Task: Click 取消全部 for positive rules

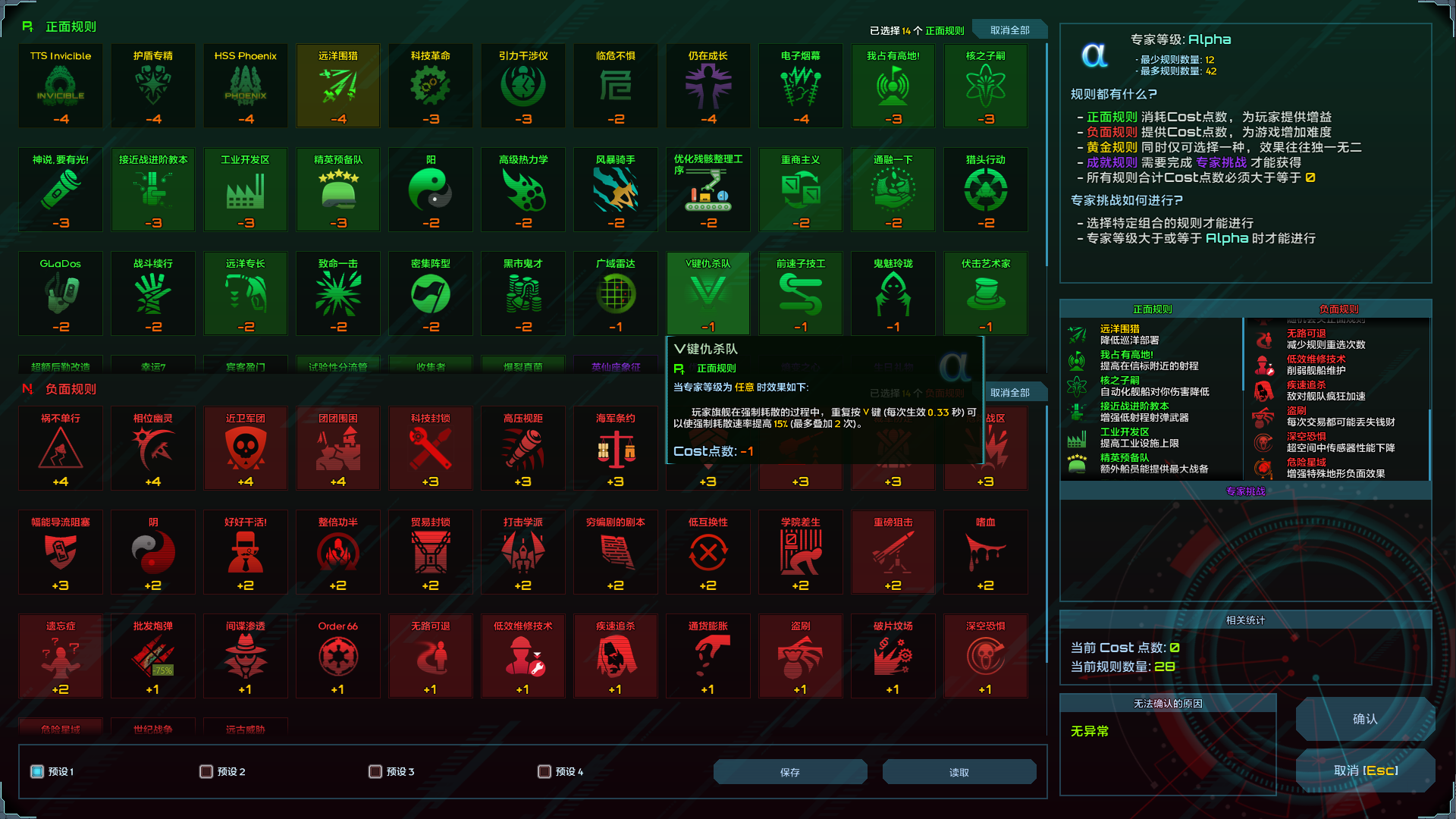Action: click(x=1009, y=30)
